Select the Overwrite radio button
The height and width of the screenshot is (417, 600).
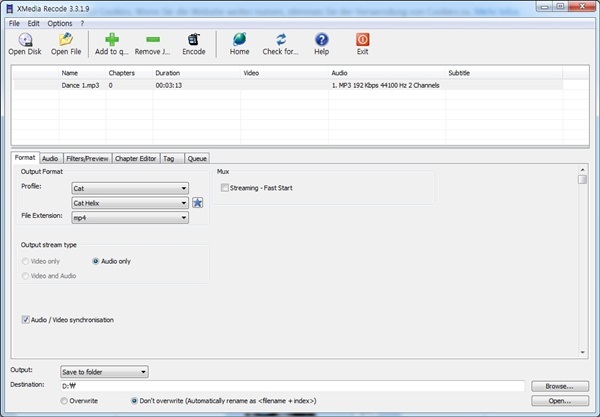click(x=64, y=401)
